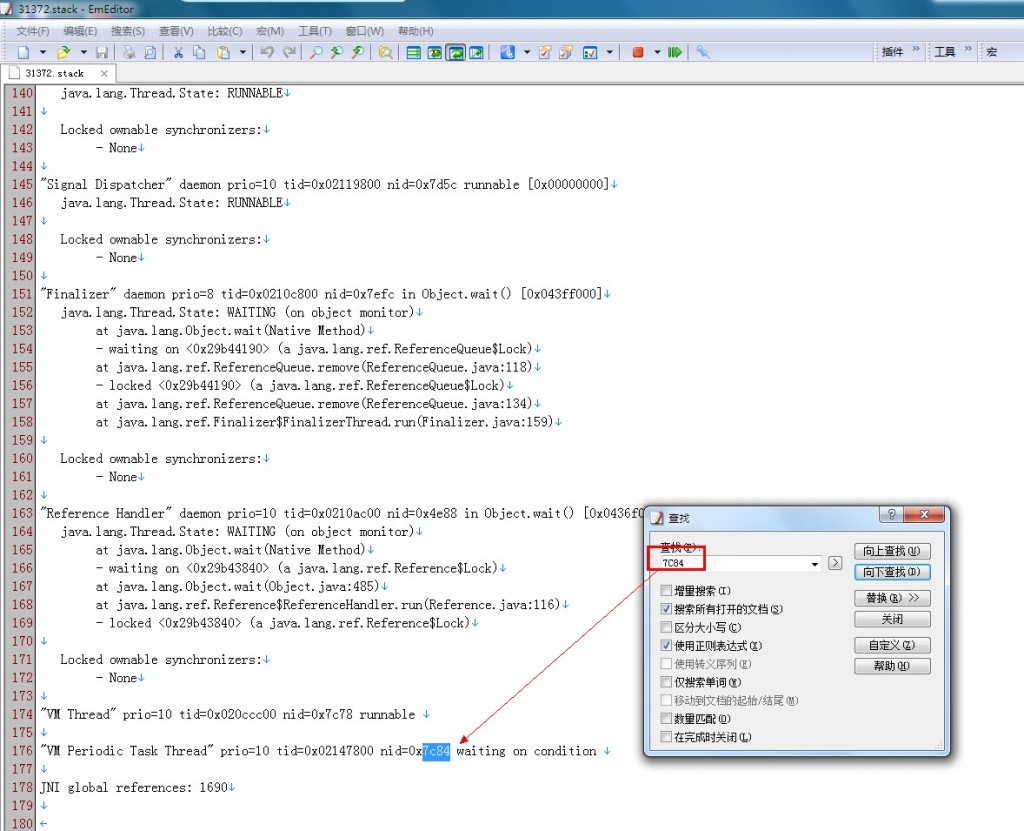
Task: Toggle 使用正则表达式 checkbox
Action: 666,645
